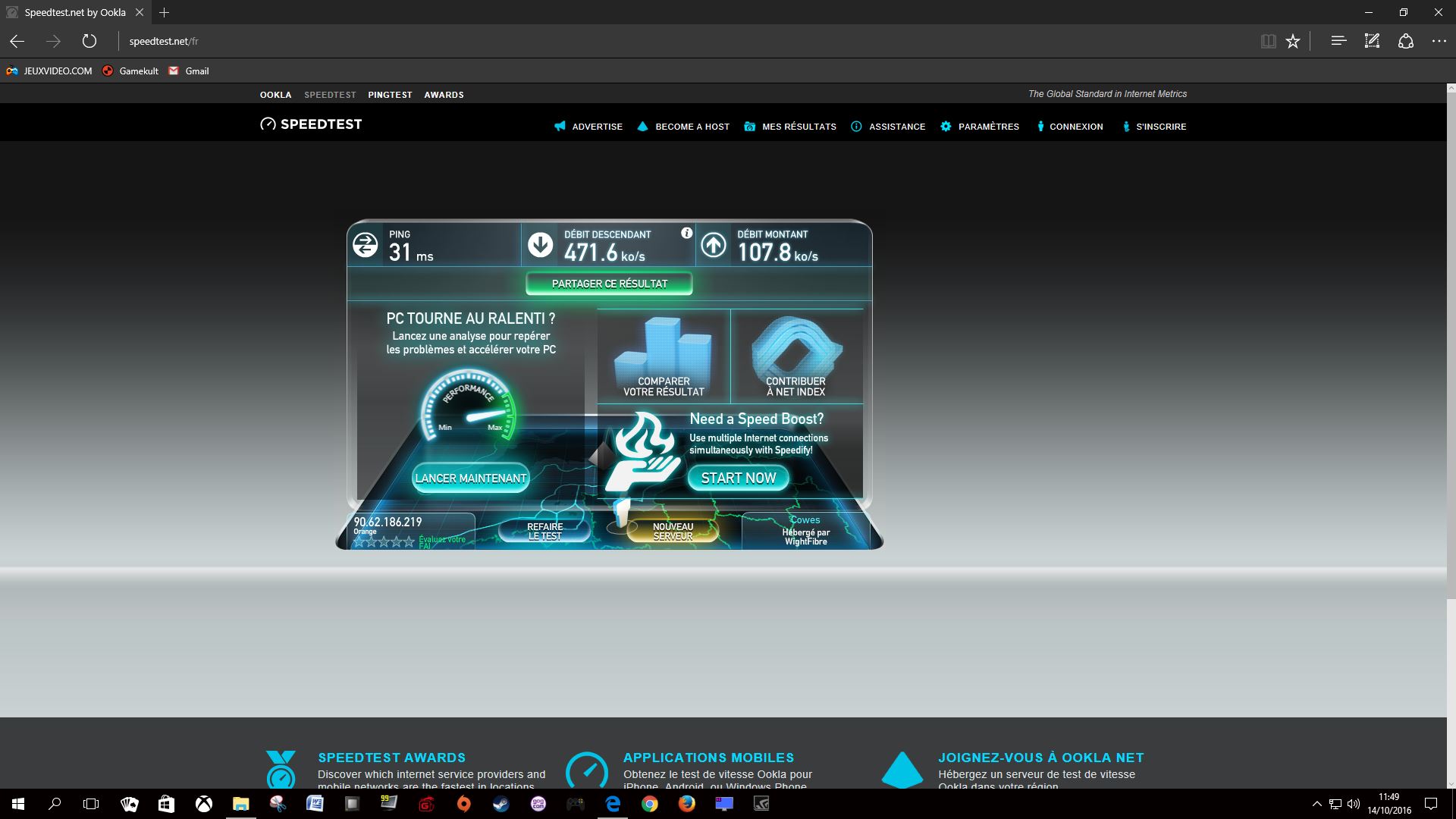This screenshot has height=819, width=1456.
Task: Open the Paramètres gear icon on Speedtest
Action: [x=946, y=126]
